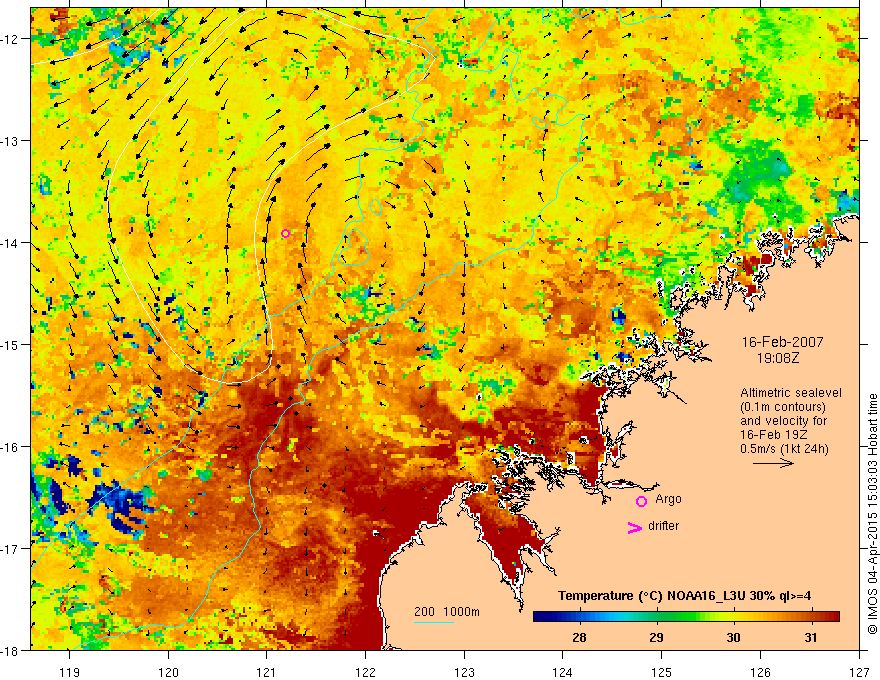880x680 pixels.
Task: Click the color bar value '31'
Action: pos(810,637)
